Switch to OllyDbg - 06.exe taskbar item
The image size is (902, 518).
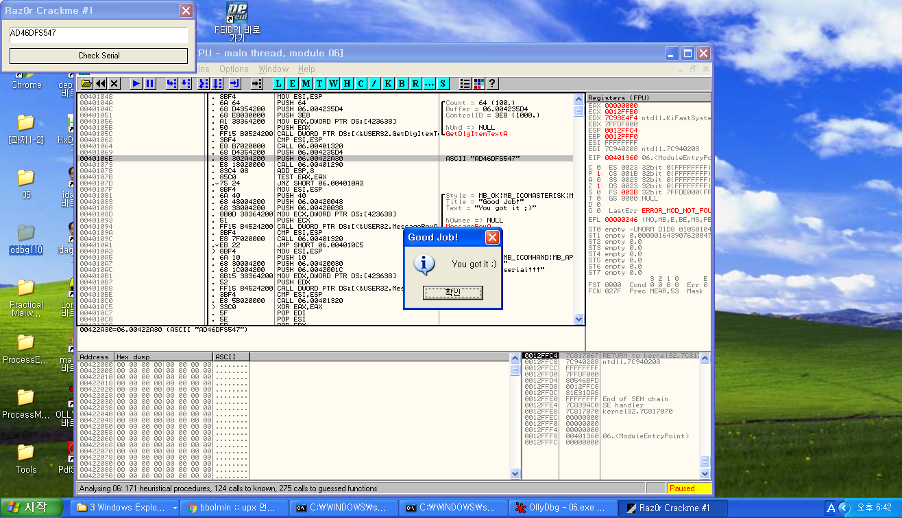[564, 508]
